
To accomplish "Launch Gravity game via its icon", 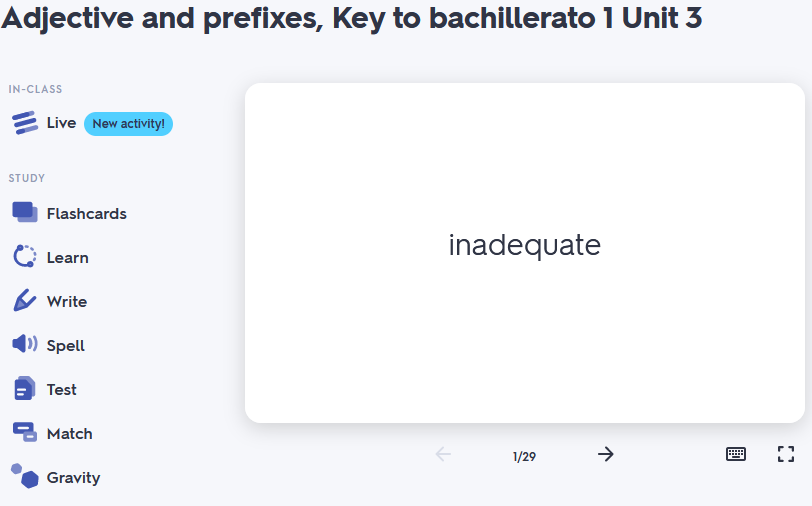I will point(25,476).
